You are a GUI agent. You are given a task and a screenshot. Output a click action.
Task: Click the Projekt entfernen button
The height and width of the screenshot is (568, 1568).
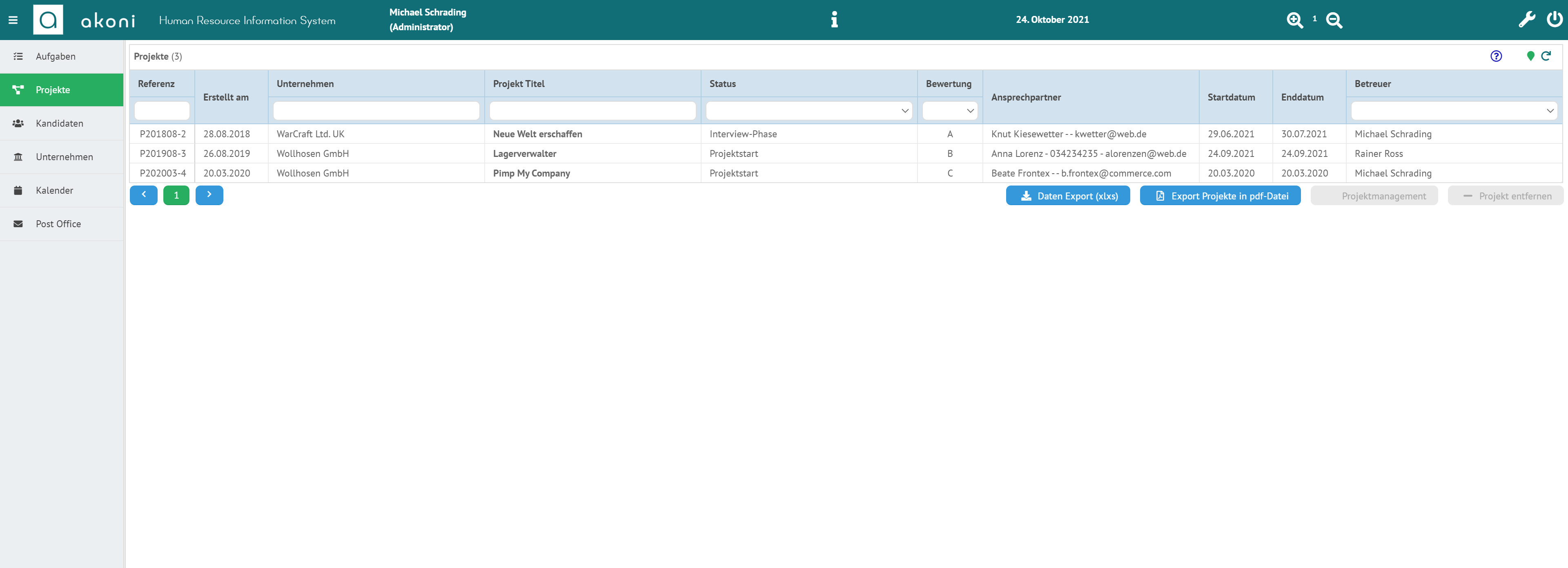click(1505, 196)
